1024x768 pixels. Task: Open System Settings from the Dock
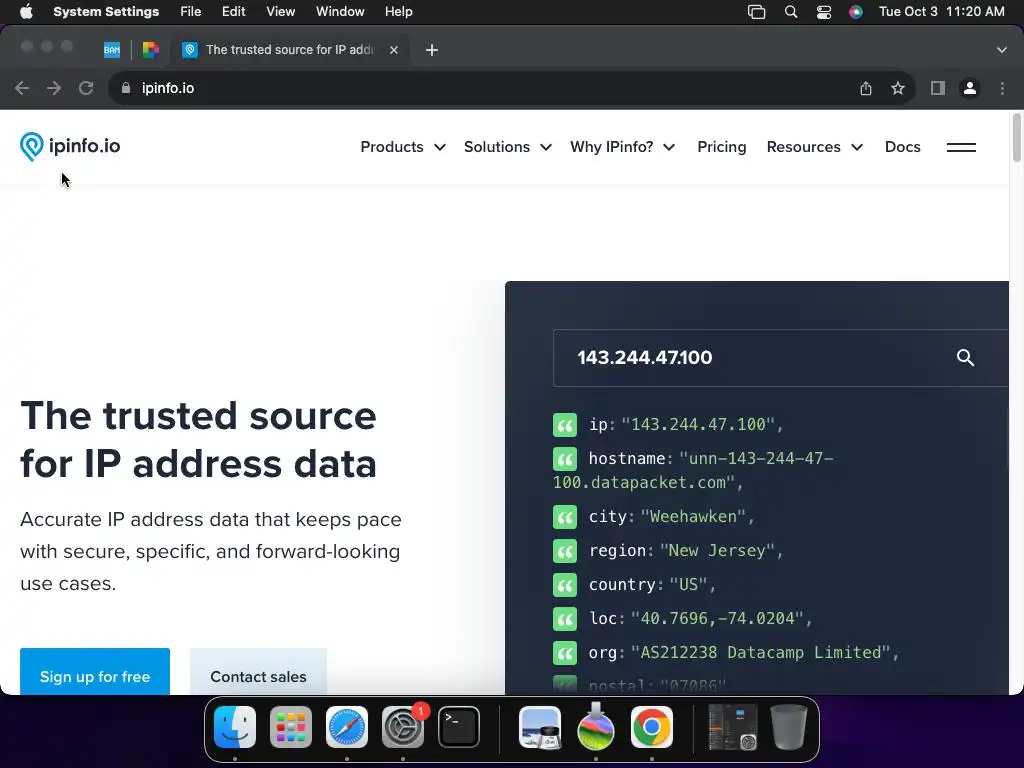click(403, 727)
